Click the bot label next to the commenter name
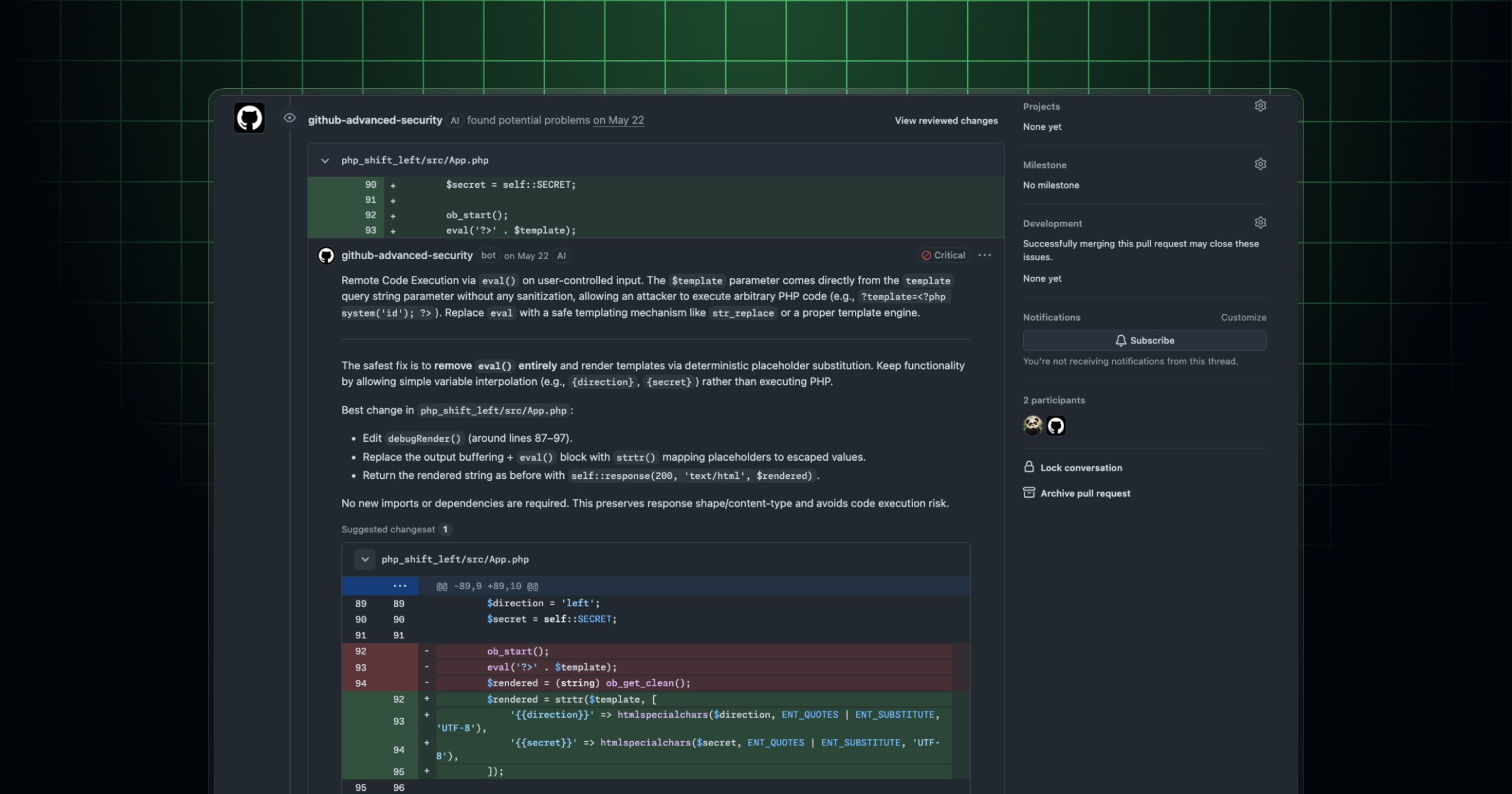Viewport: 1512px width, 794px height. click(x=488, y=255)
